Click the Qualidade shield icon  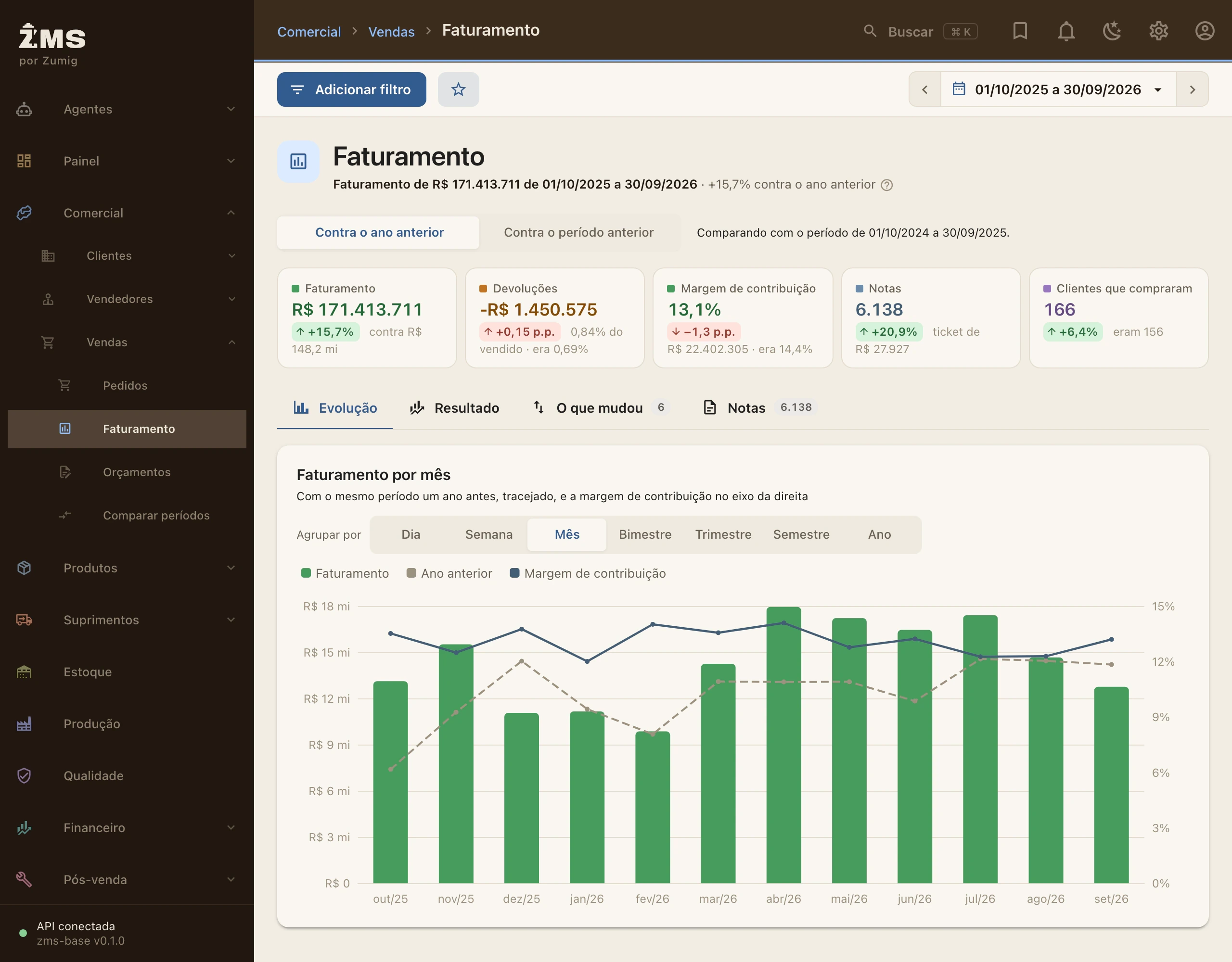pyautogui.click(x=24, y=775)
